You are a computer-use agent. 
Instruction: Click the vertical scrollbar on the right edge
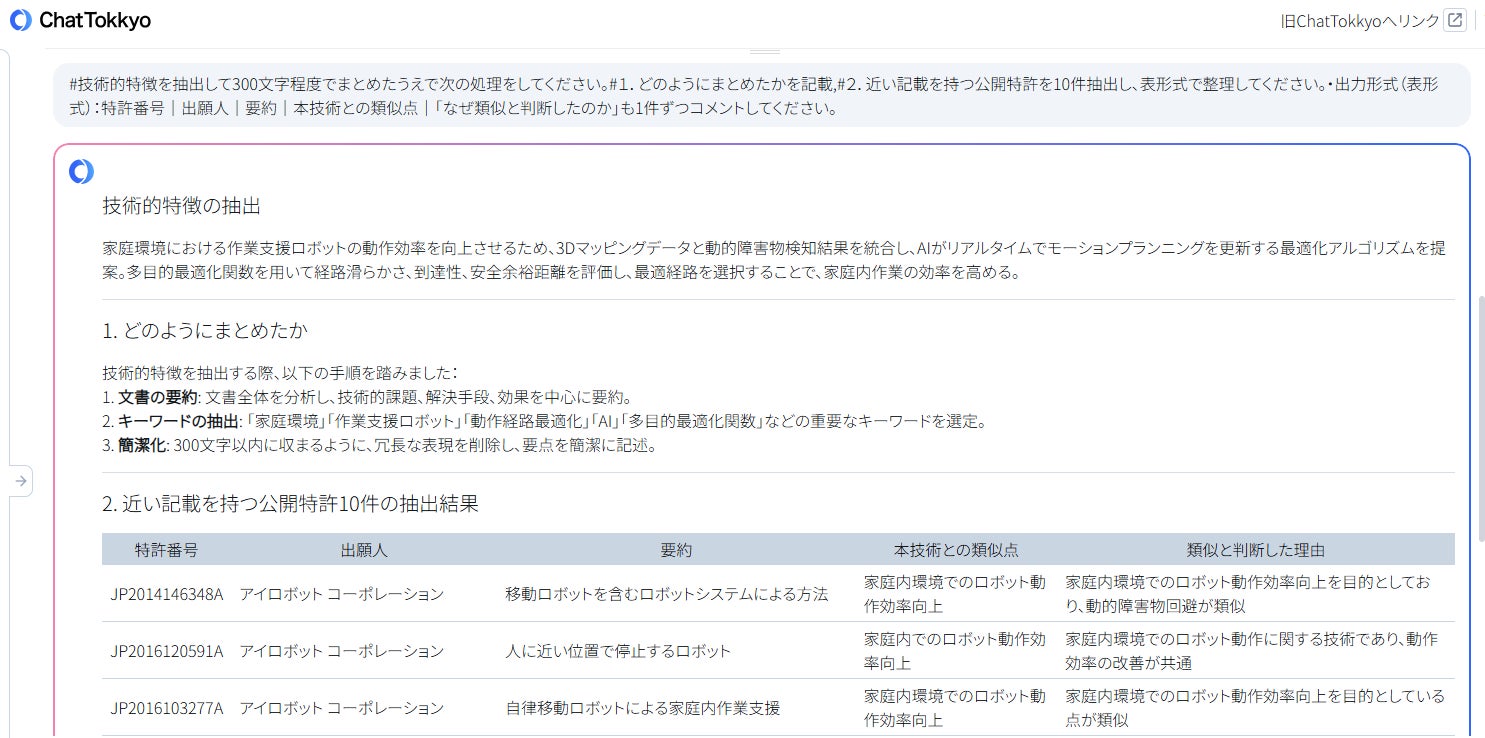pyautogui.click(x=1481, y=418)
